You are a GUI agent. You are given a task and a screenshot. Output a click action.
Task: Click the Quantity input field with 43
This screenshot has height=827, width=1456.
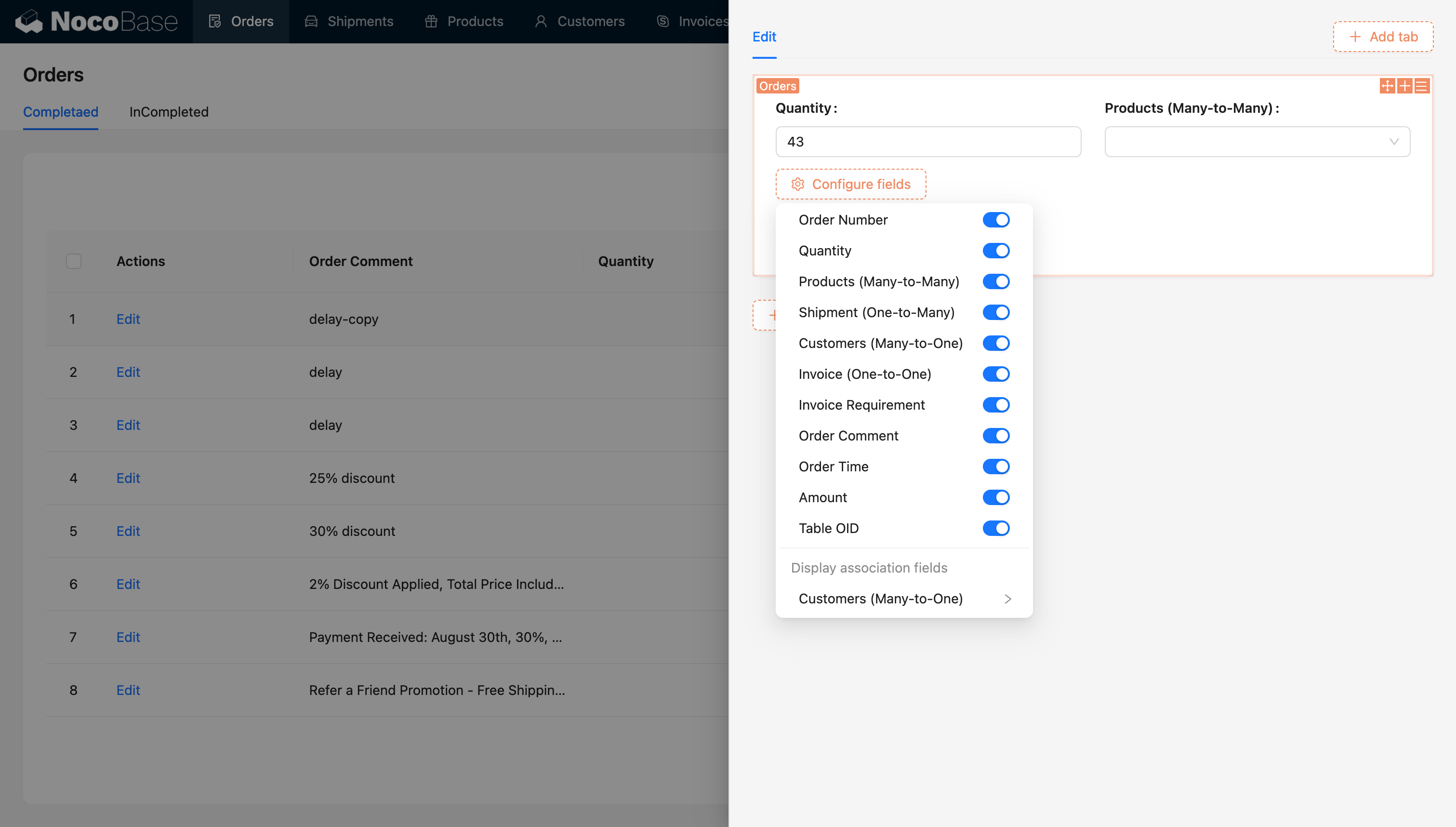coord(927,141)
